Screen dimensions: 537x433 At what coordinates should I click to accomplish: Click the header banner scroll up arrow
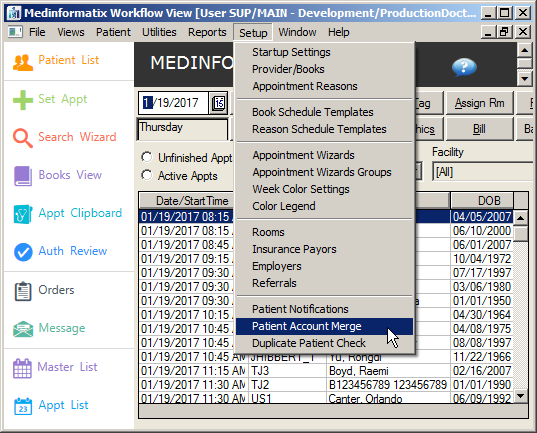click(524, 51)
